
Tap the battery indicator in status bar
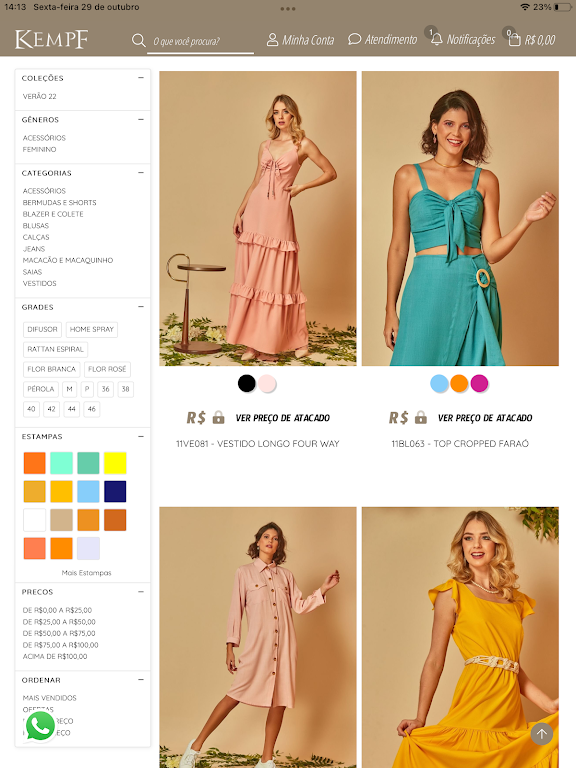(563, 7)
